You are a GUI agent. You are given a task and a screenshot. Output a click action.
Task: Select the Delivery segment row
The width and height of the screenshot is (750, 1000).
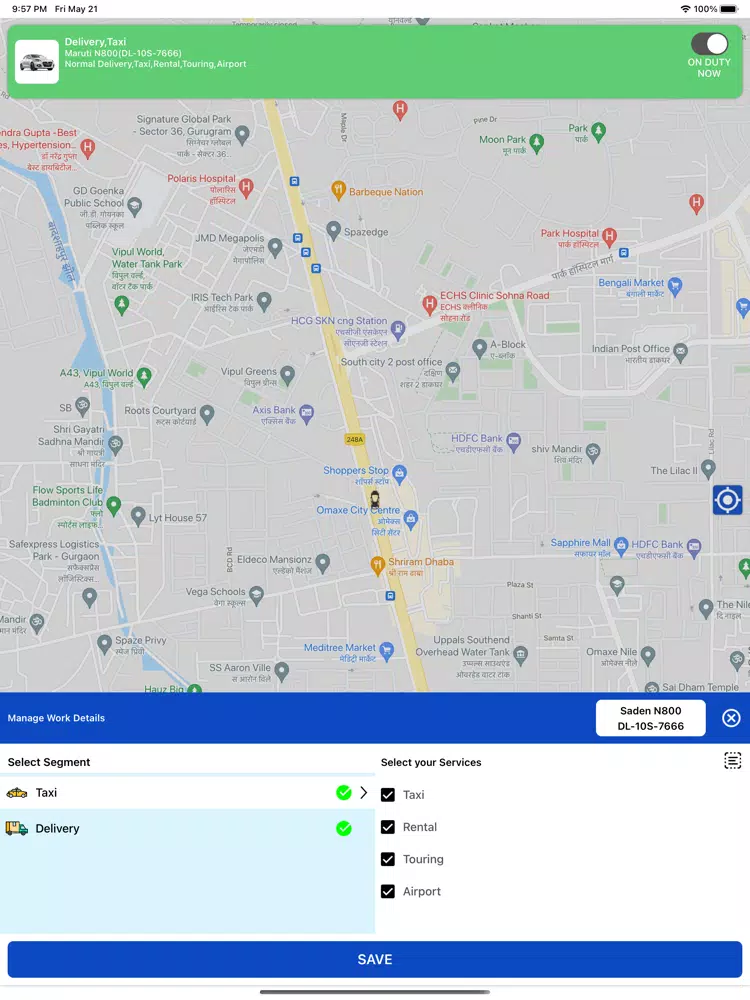pyautogui.click(x=188, y=828)
